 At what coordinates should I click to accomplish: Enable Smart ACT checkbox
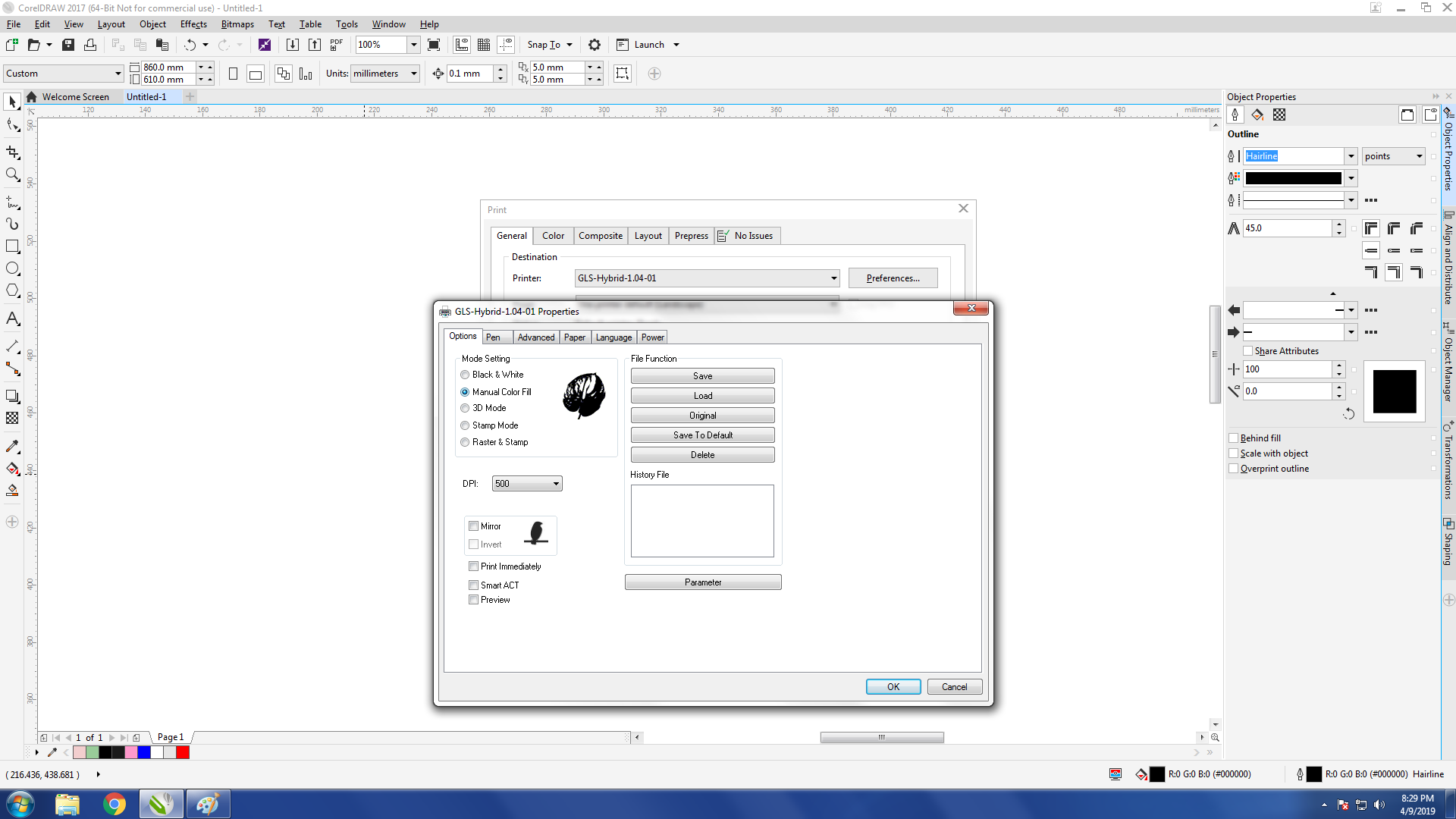[x=473, y=585]
